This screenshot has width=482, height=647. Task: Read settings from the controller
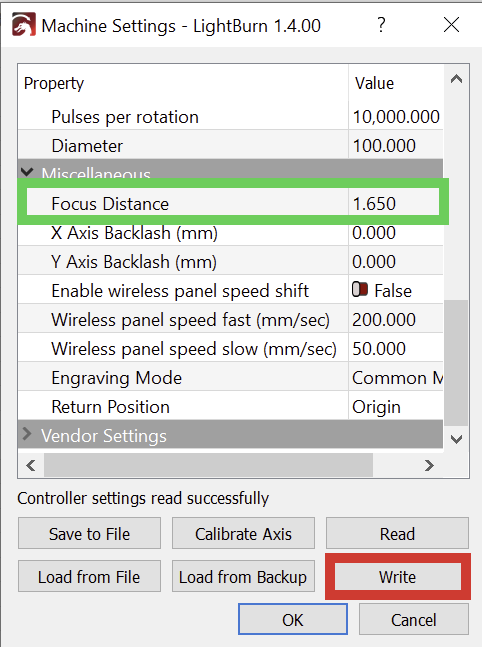pyautogui.click(x=397, y=534)
